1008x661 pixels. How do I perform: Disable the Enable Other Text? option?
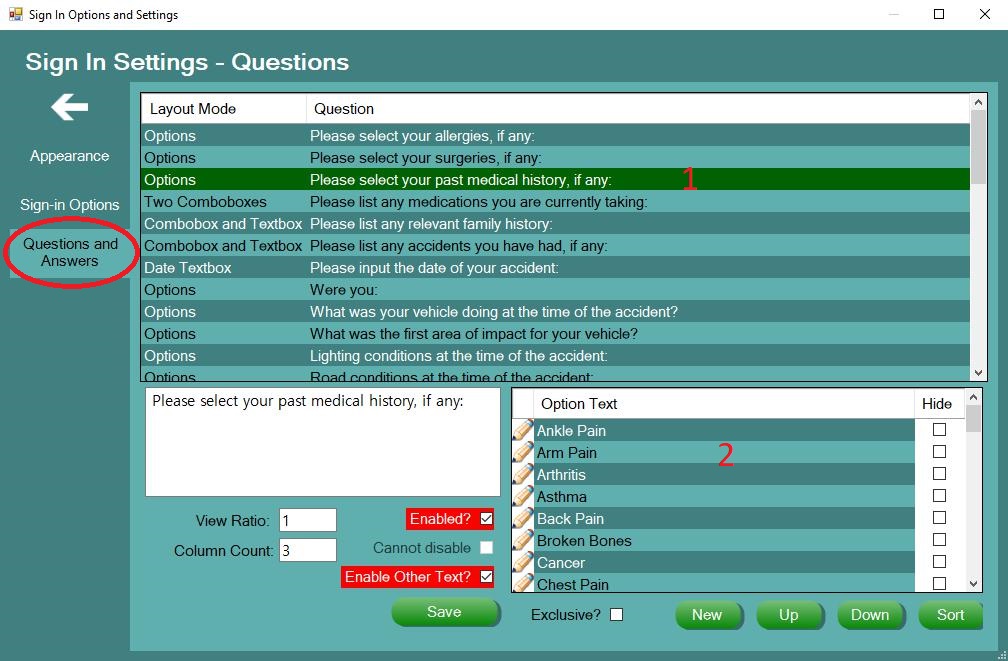485,577
